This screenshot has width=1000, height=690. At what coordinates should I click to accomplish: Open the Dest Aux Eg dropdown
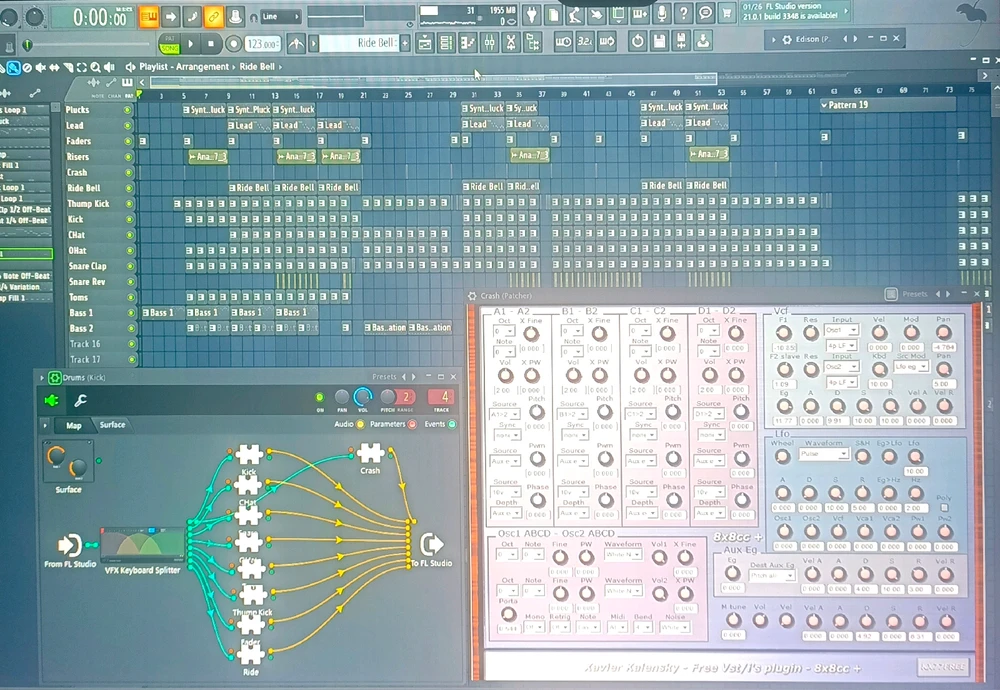click(772, 575)
